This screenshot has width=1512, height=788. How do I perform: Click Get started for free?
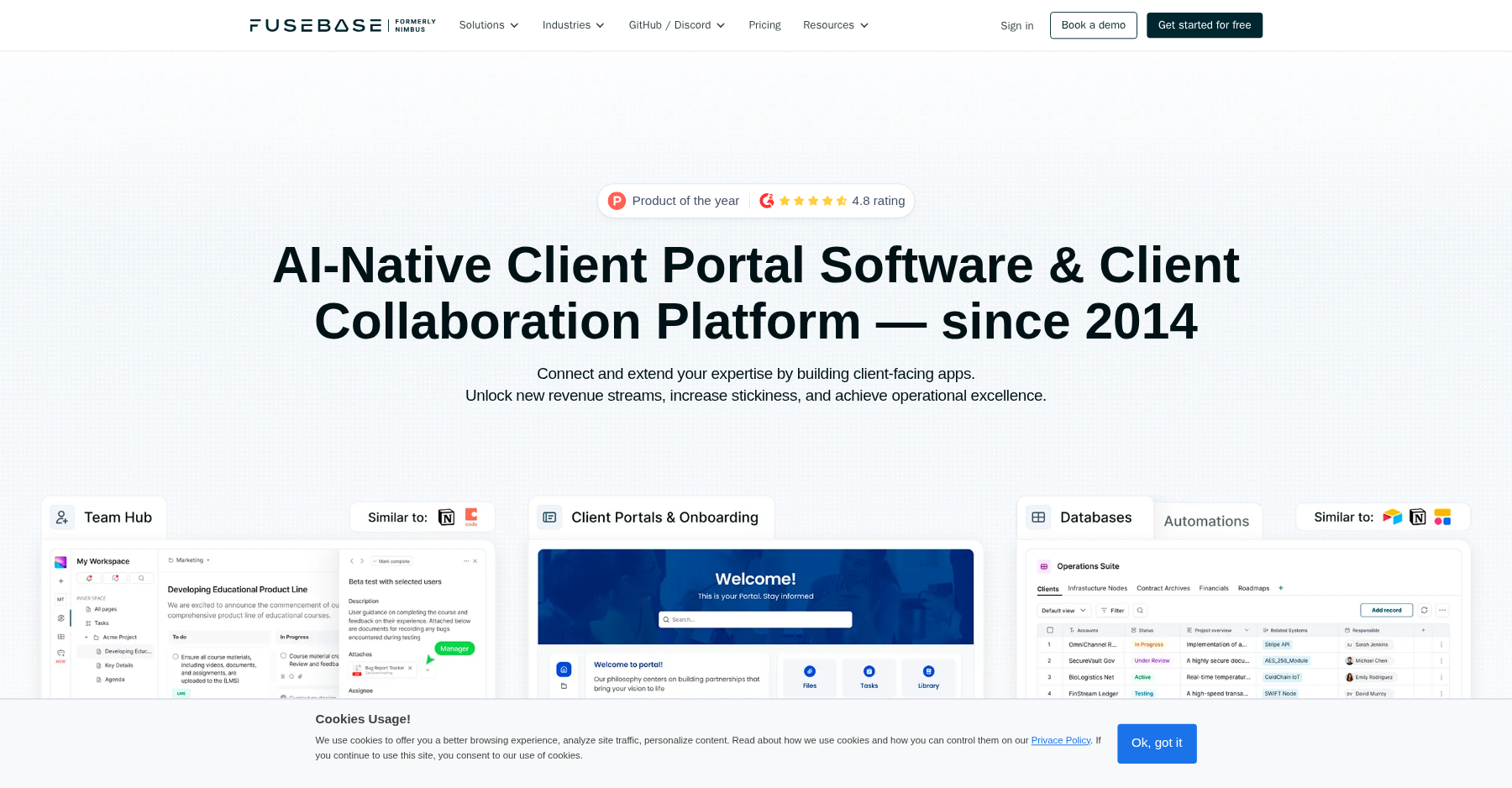coord(1205,25)
